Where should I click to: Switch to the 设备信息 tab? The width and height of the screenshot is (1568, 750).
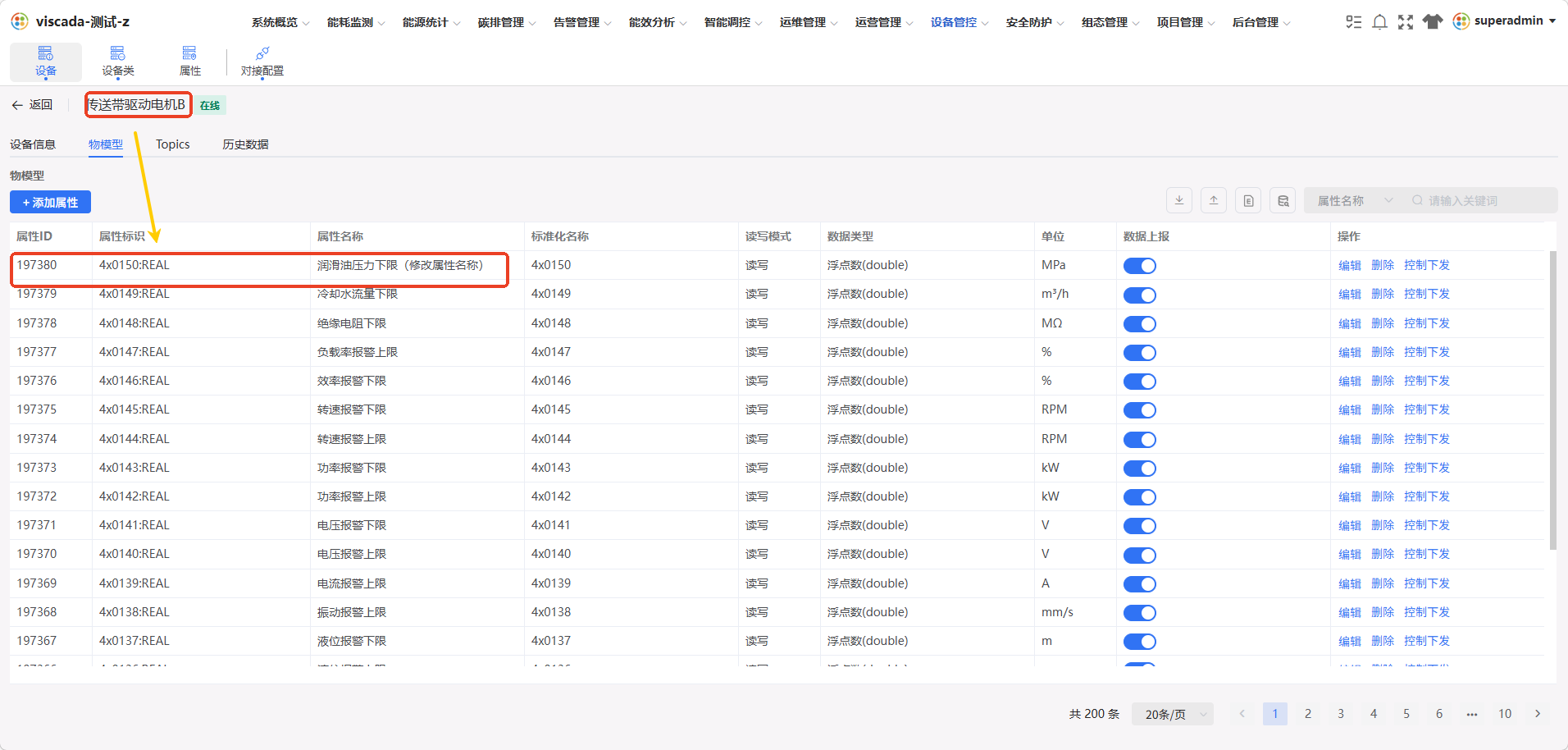33,144
